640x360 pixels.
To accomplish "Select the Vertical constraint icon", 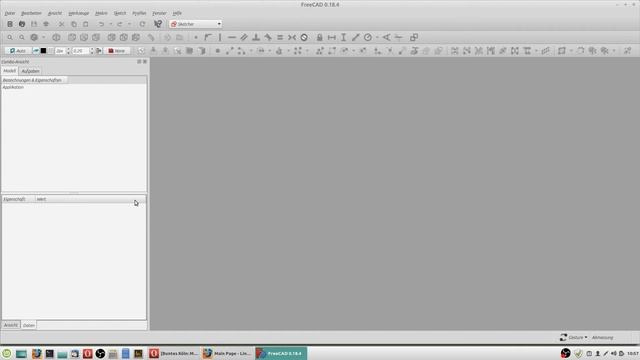I will [x=220, y=38].
